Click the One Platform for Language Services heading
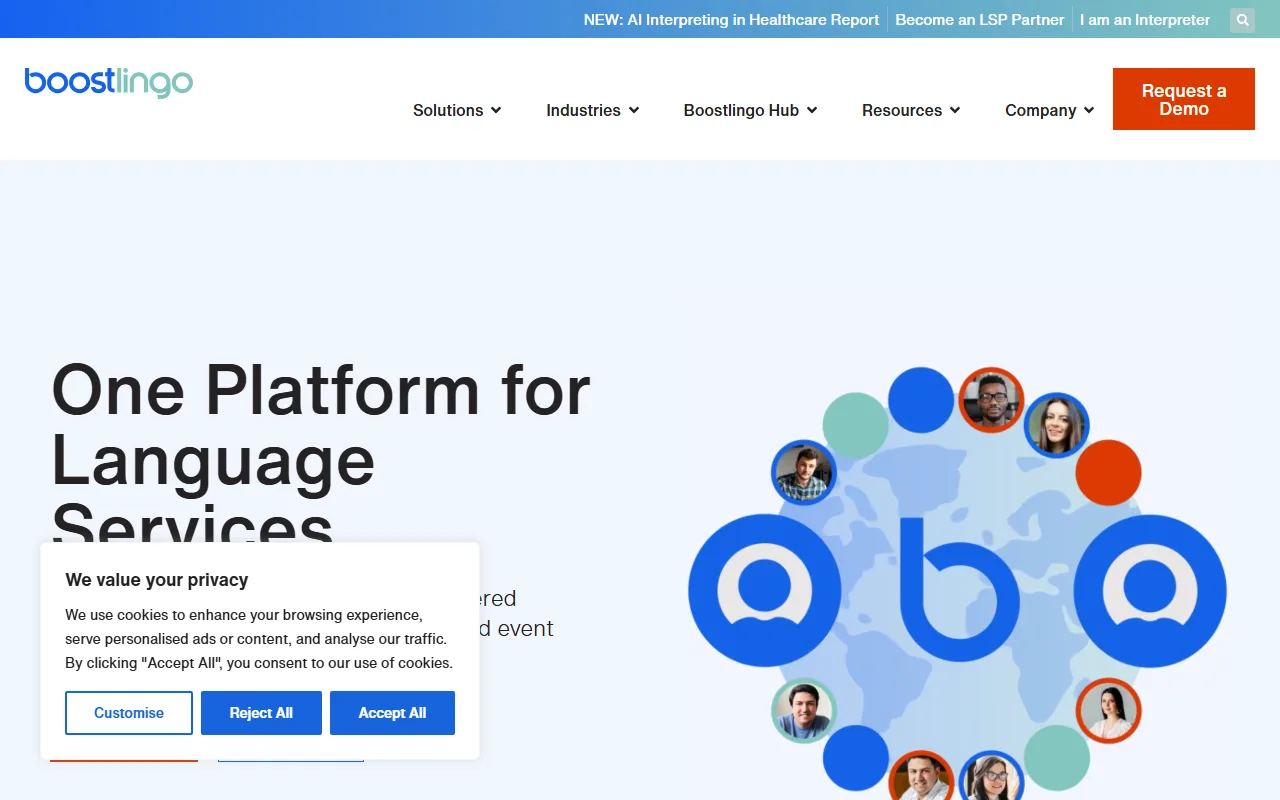 pos(321,460)
